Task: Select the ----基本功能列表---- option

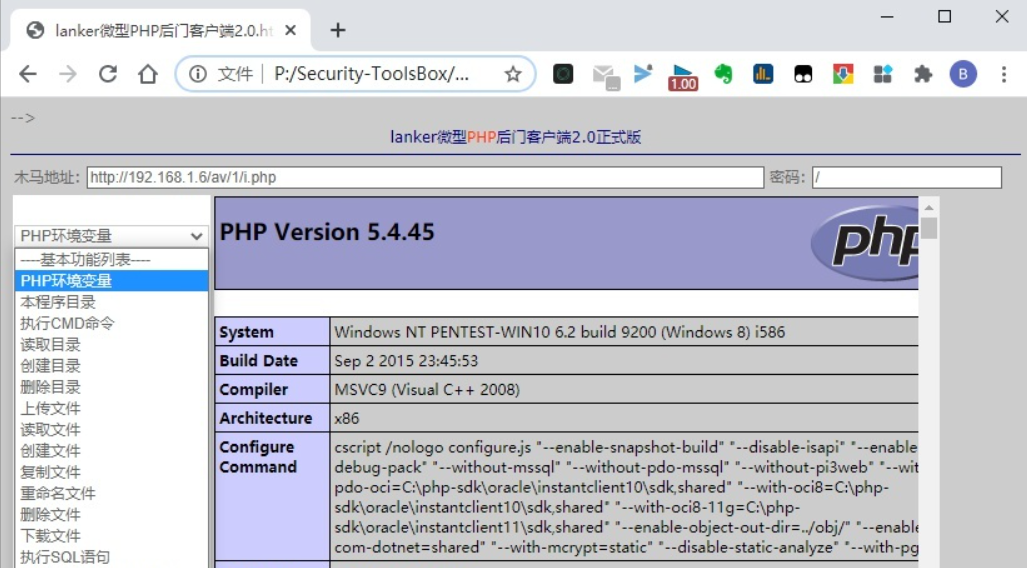Action: point(111,259)
